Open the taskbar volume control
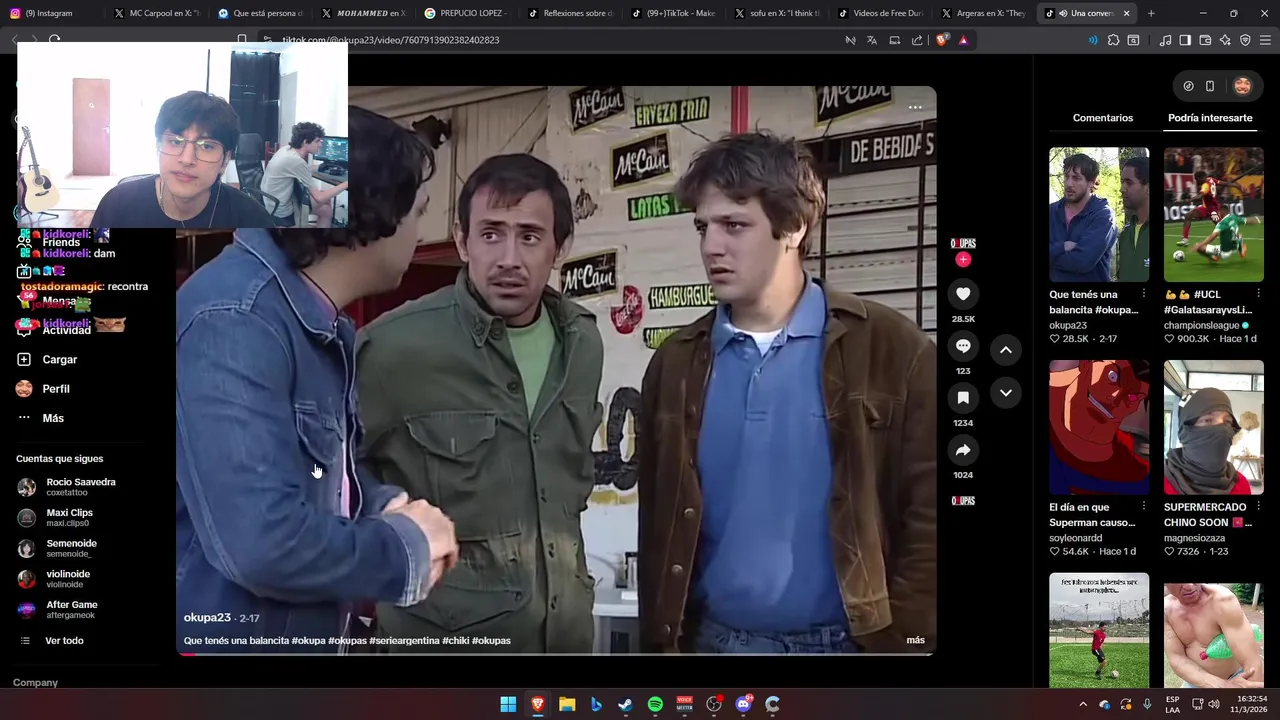Image resolution: width=1280 pixels, height=720 pixels. pos(1214,704)
